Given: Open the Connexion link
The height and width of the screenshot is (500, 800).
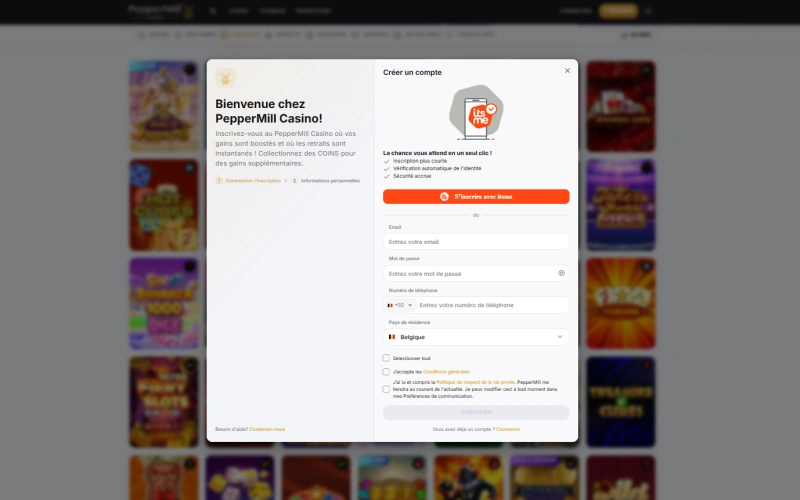Looking at the screenshot, I should click(x=508, y=429).
